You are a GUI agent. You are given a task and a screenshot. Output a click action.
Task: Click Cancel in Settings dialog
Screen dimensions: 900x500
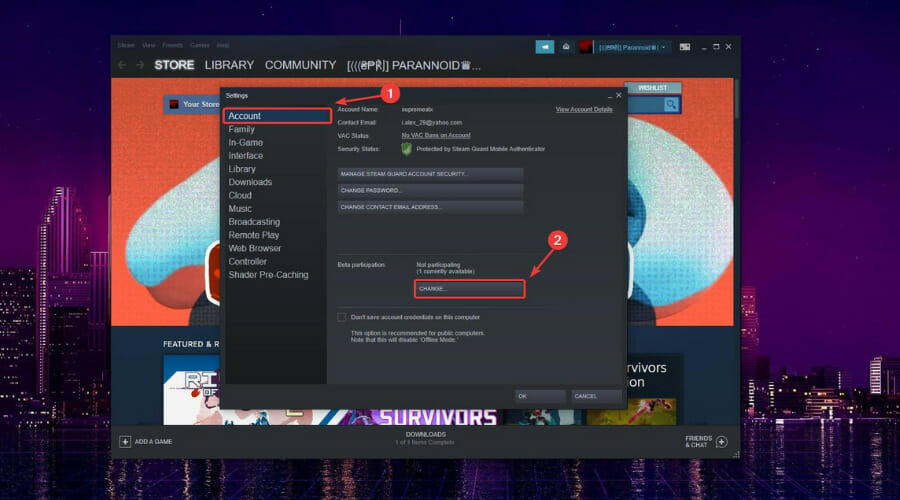click(596, 396)
